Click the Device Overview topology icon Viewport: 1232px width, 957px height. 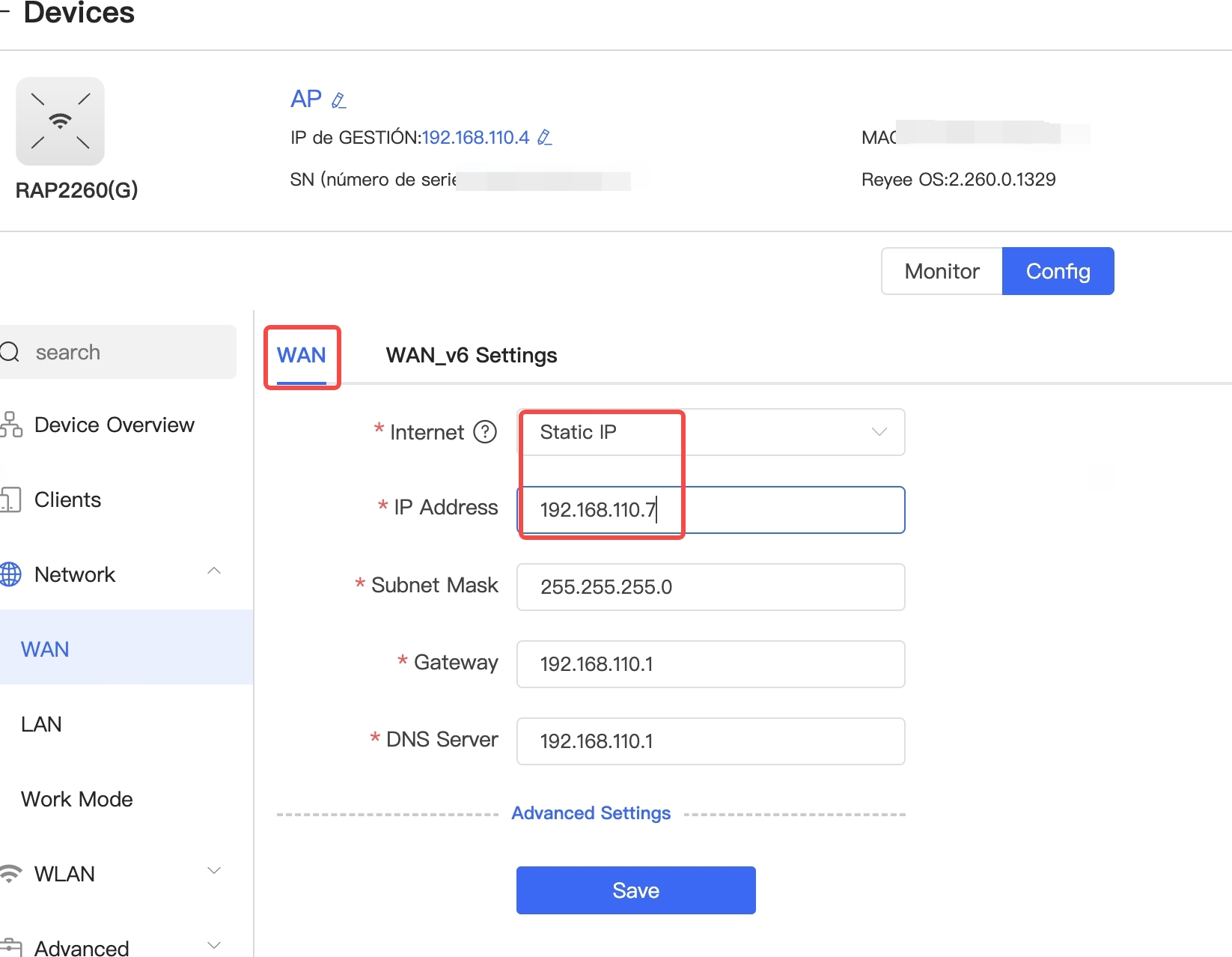pos(11,425)
